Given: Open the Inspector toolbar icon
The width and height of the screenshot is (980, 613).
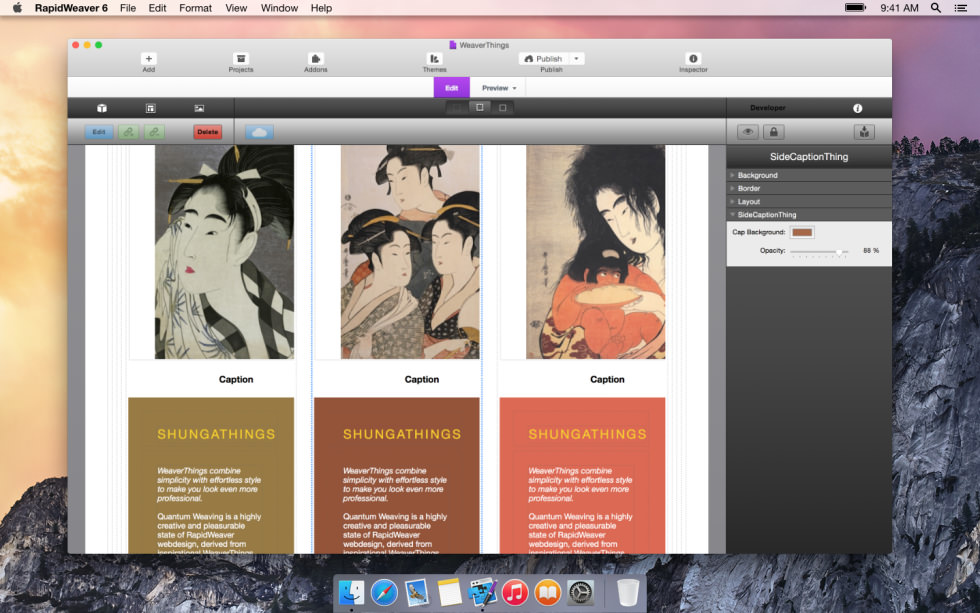Looking at the screenshot, I should pyautogui.click(x=693, y=59).
